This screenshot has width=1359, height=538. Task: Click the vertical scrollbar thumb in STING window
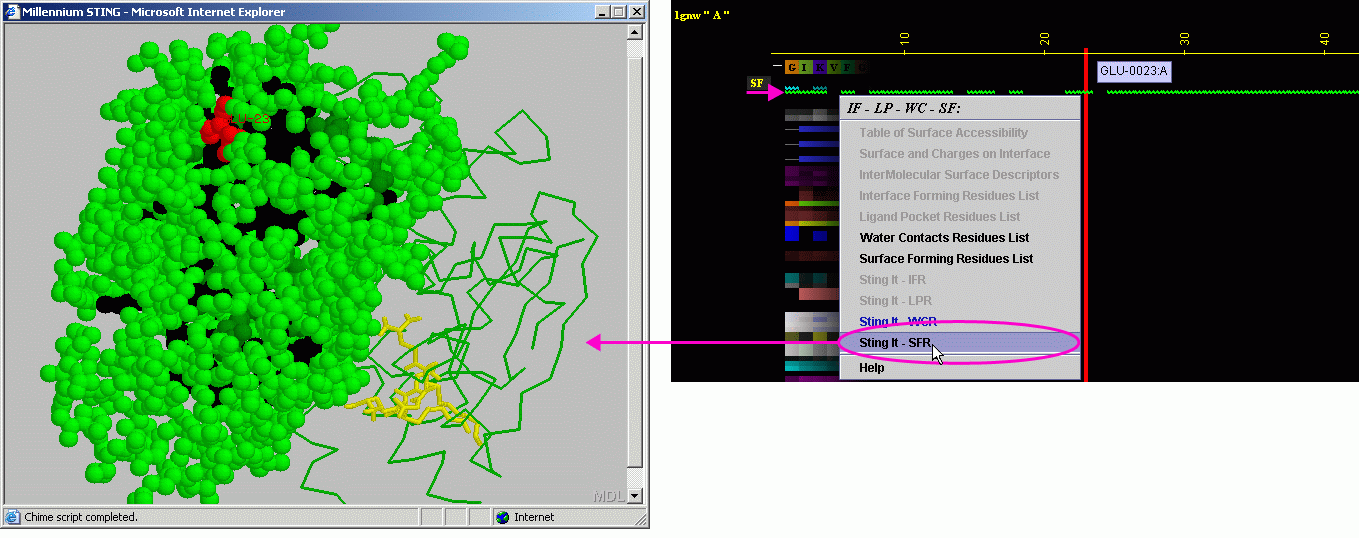tap(634, 262)
